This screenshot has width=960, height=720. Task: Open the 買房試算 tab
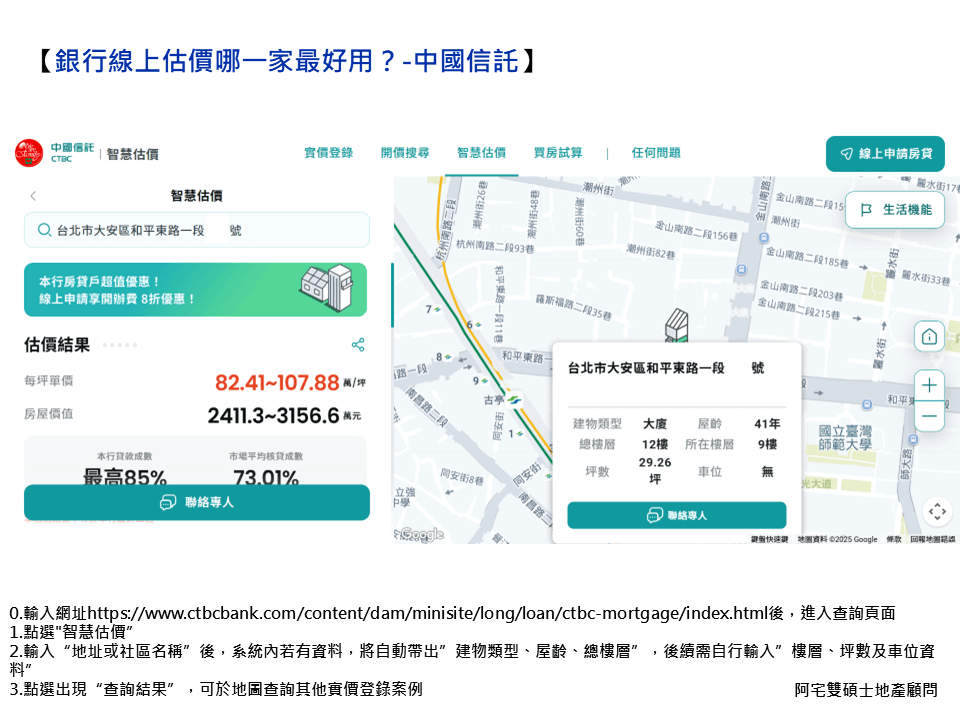point(558,153)
